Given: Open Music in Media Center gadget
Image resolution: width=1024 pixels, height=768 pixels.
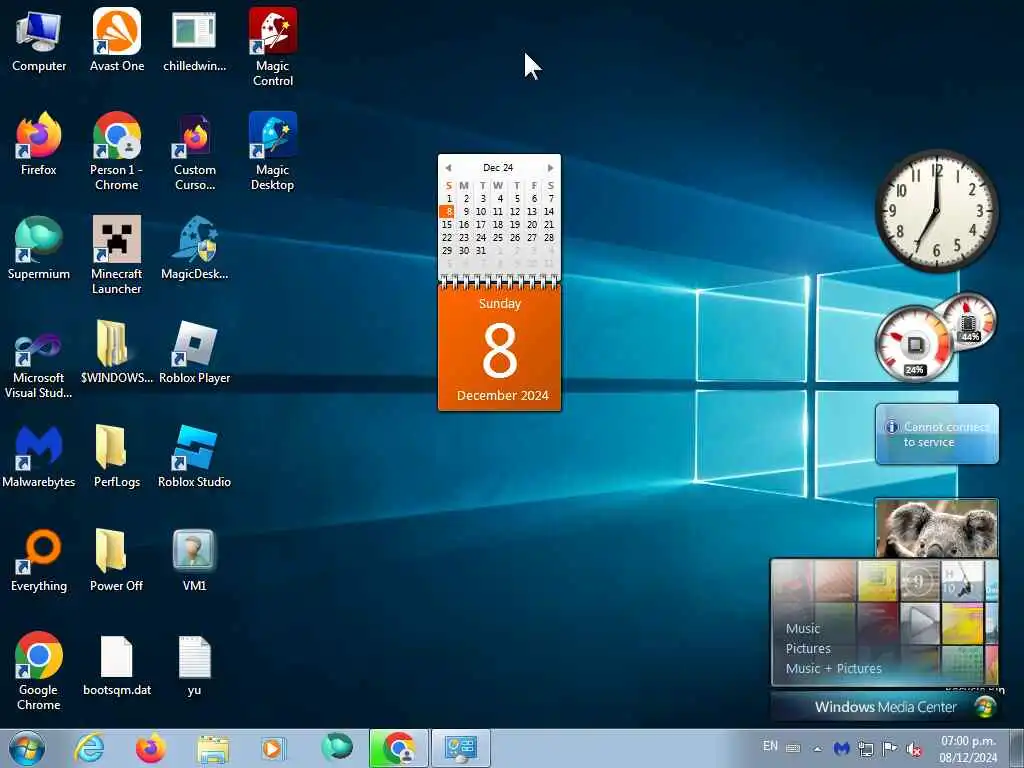Looking at the screenshot, I should pos(803,629).
